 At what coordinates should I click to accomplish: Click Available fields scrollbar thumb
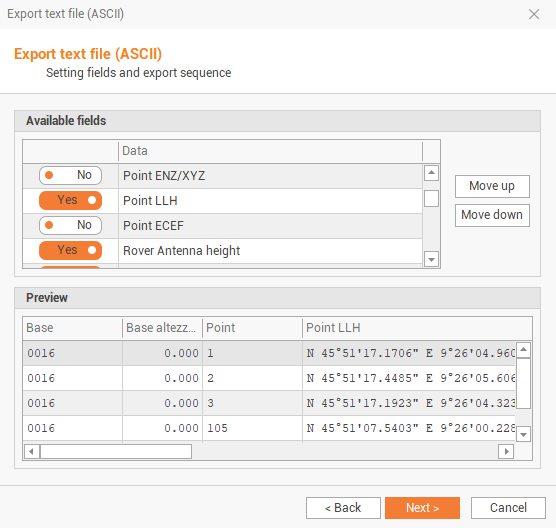431,199
